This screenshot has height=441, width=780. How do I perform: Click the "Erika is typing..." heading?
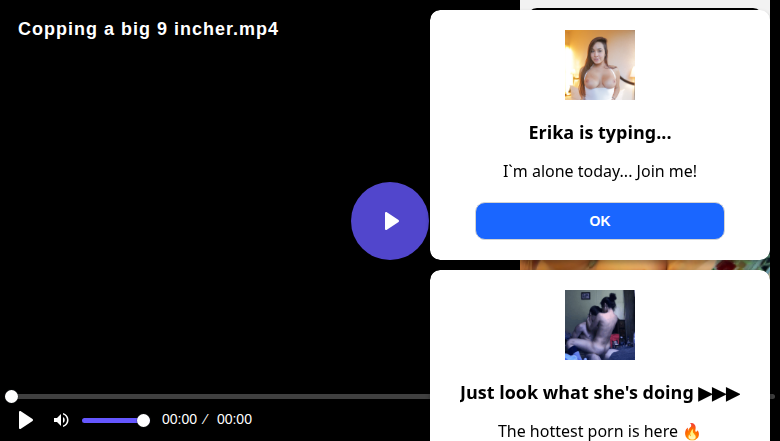[x=599, y=133]
